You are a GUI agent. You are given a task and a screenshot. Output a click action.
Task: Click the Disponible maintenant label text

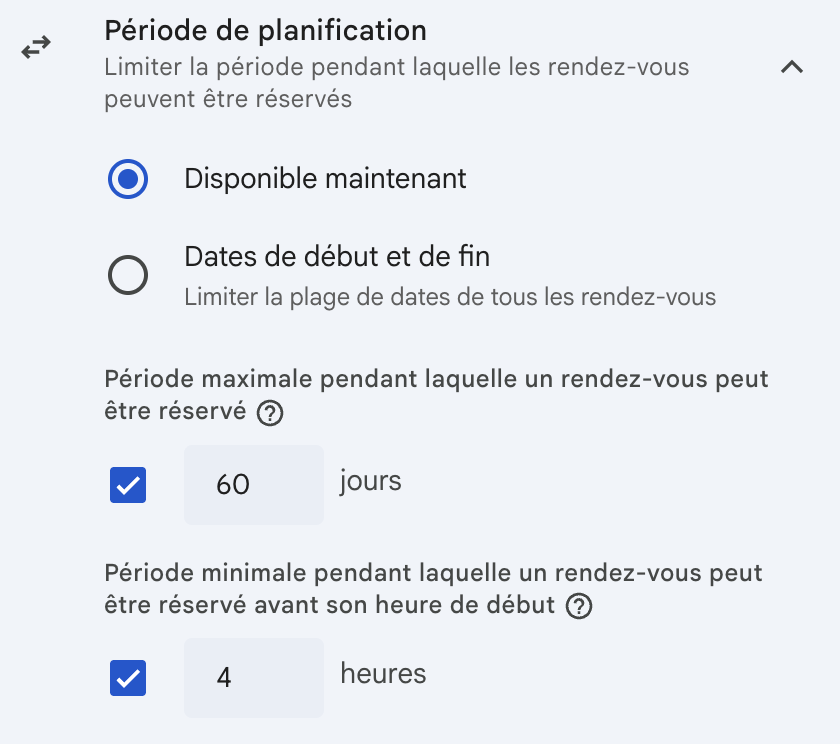click(325, 179)
